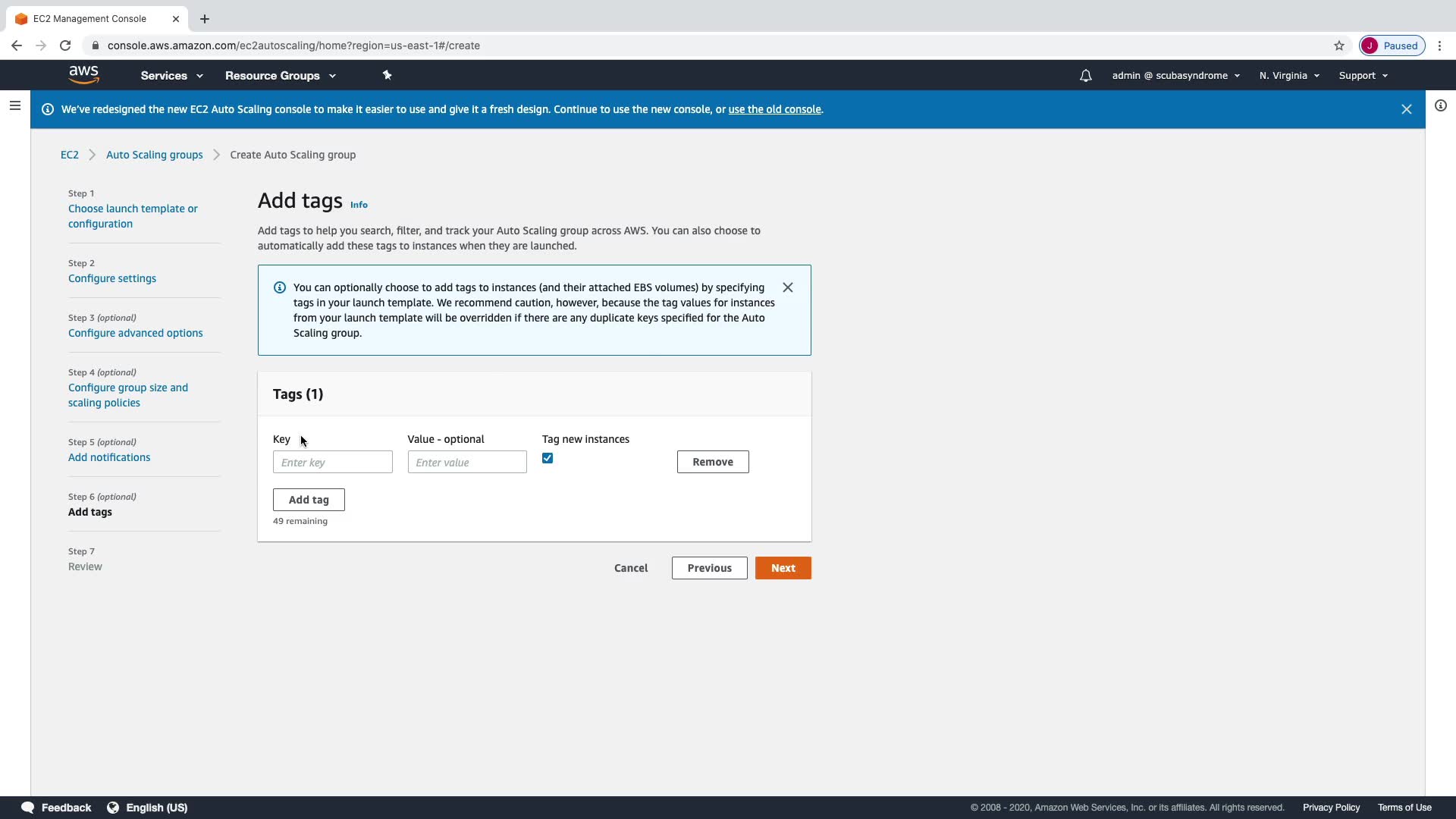Go to Step 2 Configure settings
The height and width of the screenshot is (819, 1456).
point(112,278)
